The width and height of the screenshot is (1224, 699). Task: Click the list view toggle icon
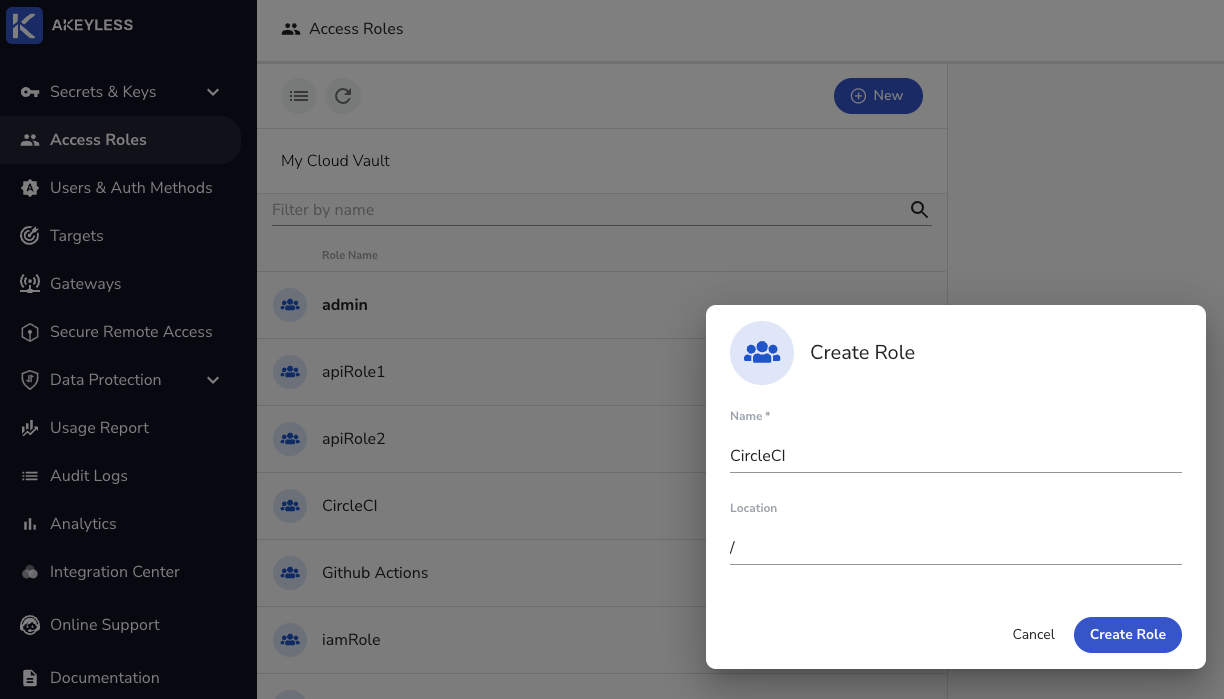tap(298, 96)
